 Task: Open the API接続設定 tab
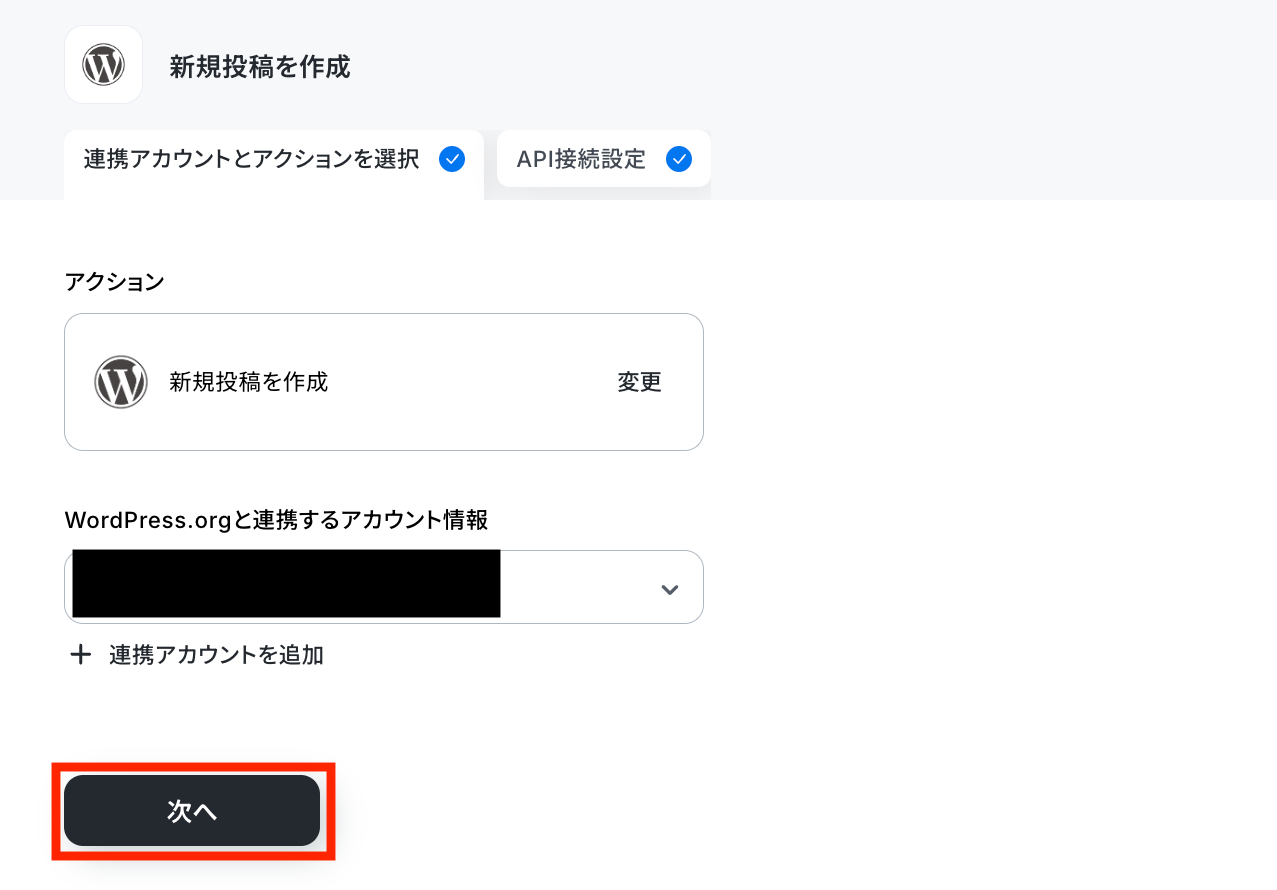[x=604, y=159]
